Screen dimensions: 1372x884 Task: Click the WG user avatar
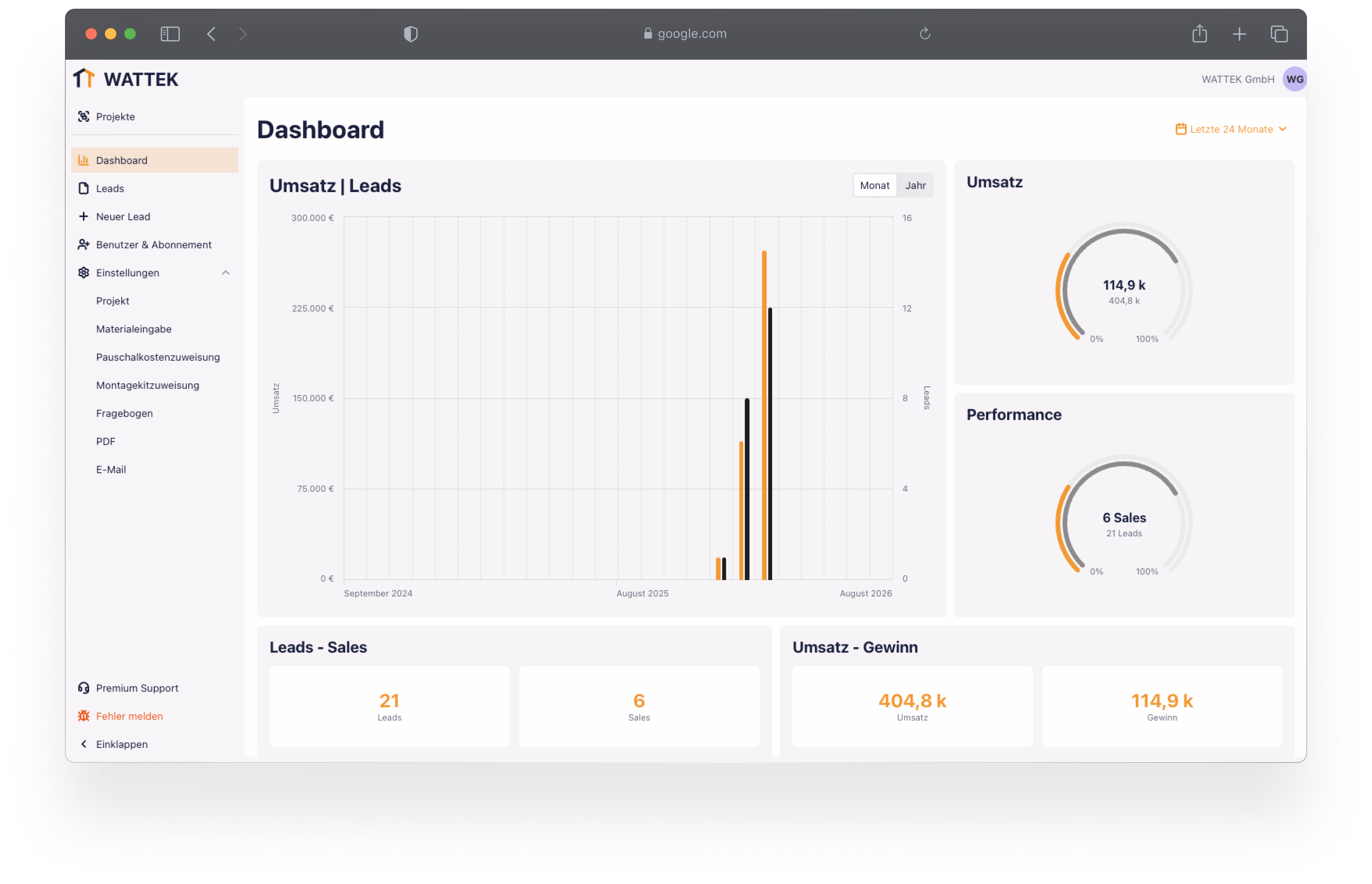coord(1295,79)
